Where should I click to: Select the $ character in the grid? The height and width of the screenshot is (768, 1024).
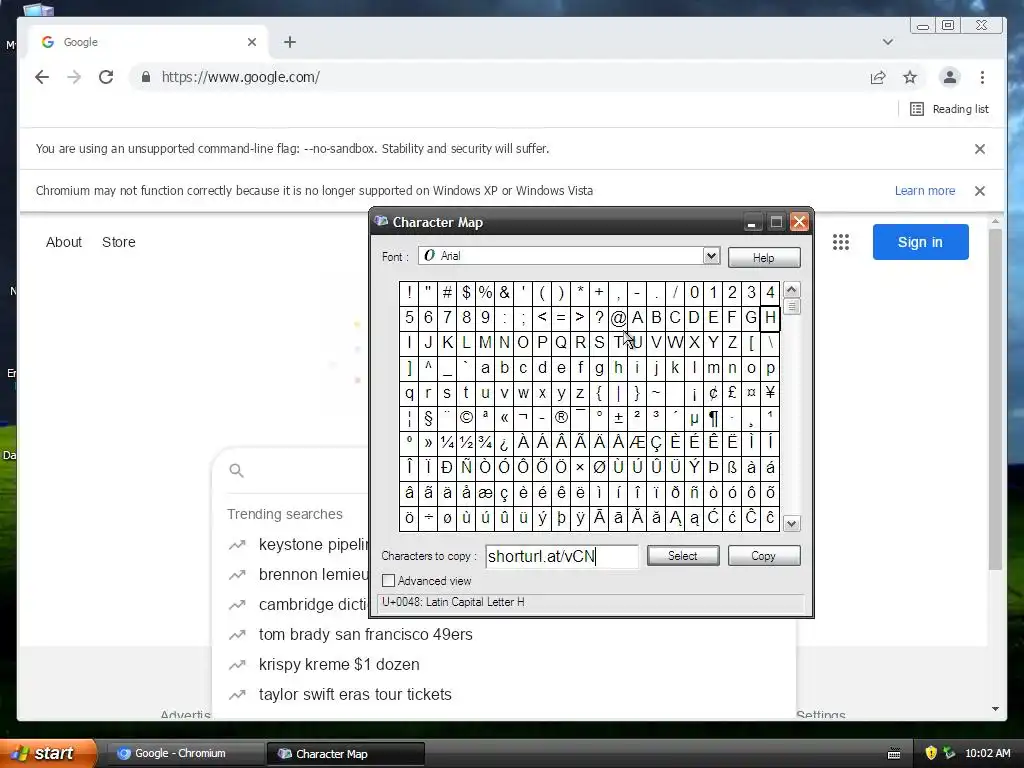click(x=466, y=293)
